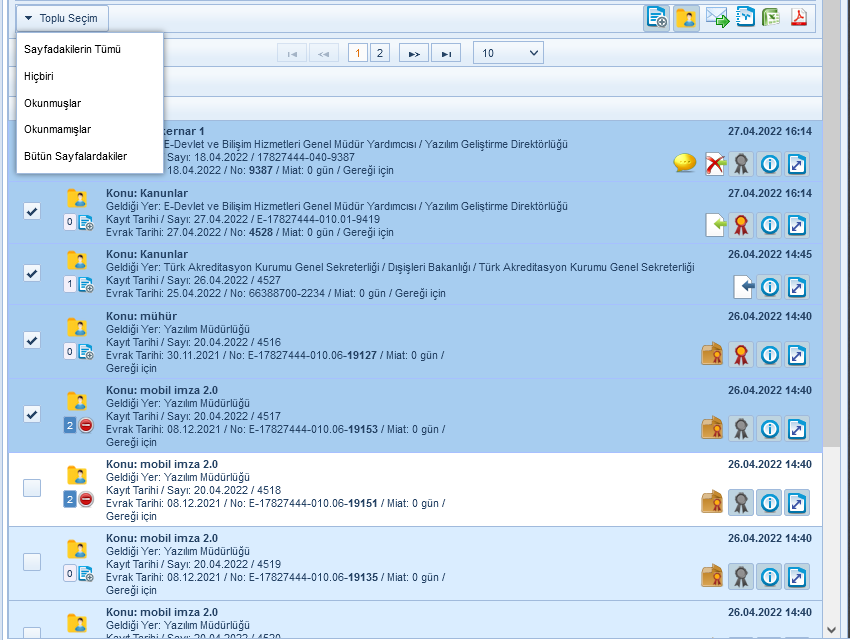Click the yellow comment bubble icon in the first row
The image size is (850, 640).
(685, 163)
